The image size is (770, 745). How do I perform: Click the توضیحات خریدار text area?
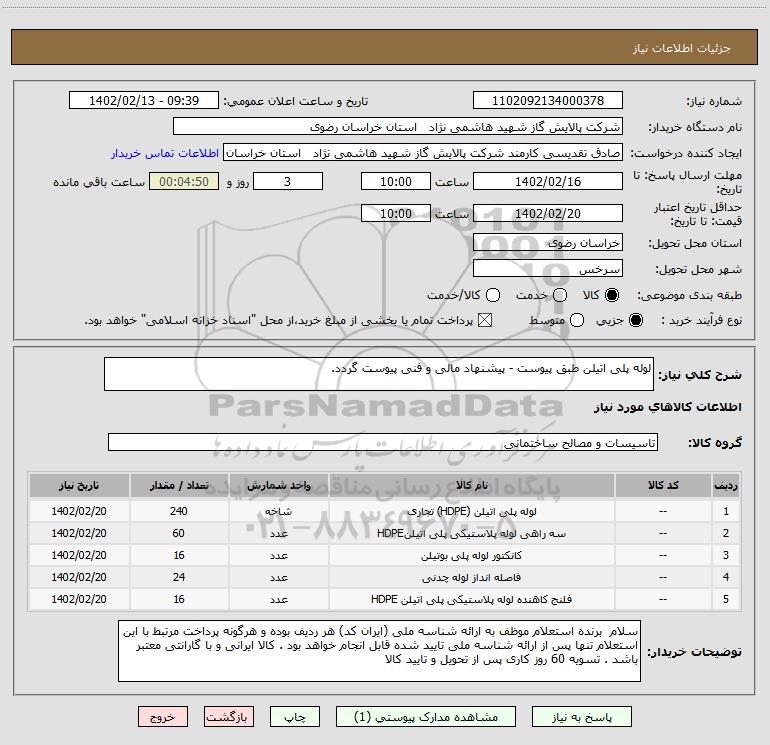(x=379, y=651)
